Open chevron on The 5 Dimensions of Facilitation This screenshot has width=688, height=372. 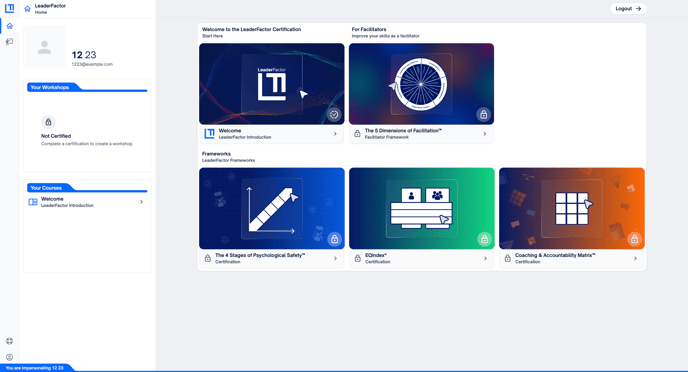[485, 134]
